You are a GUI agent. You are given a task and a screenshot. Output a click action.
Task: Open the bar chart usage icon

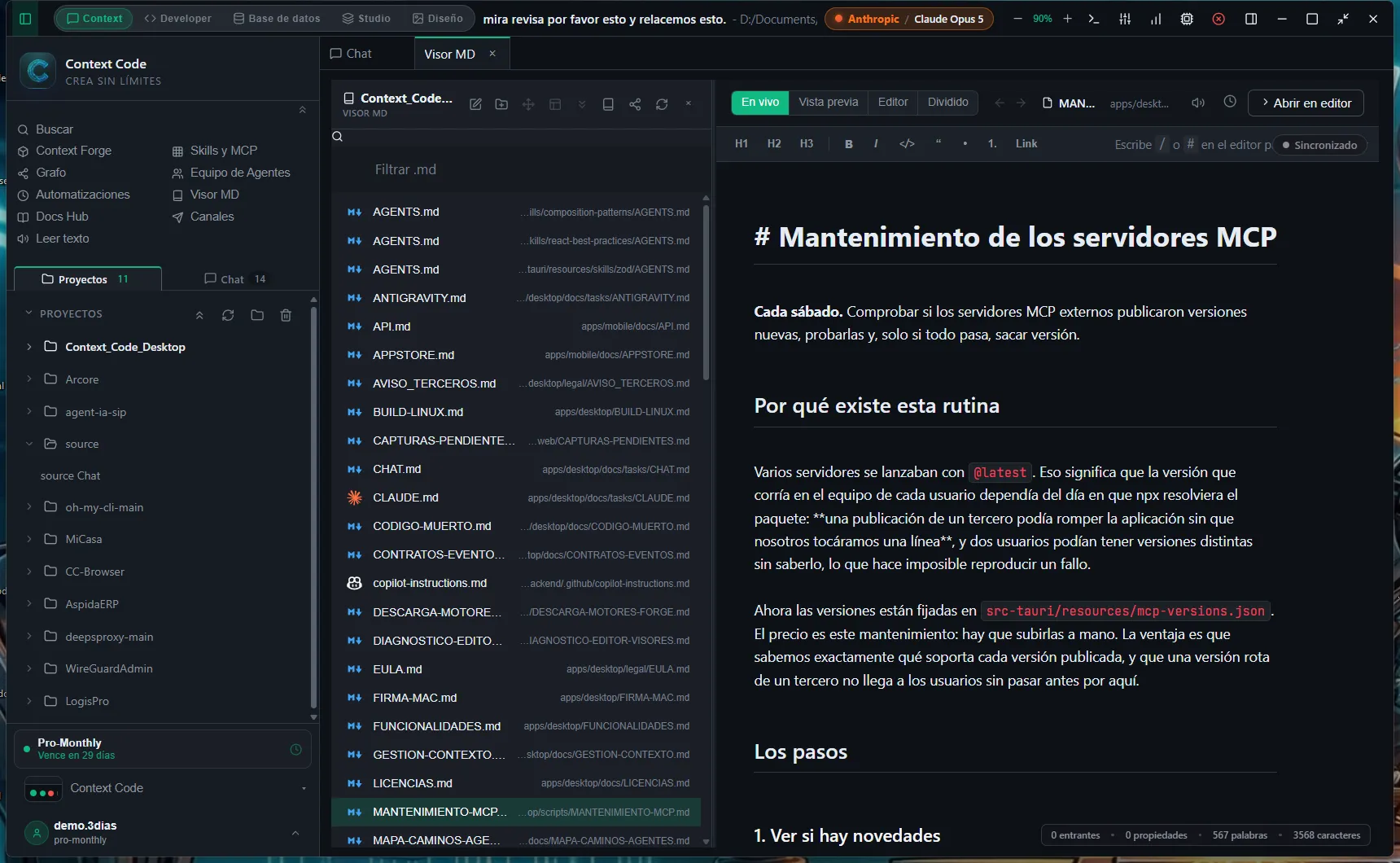coord(1156,19)
